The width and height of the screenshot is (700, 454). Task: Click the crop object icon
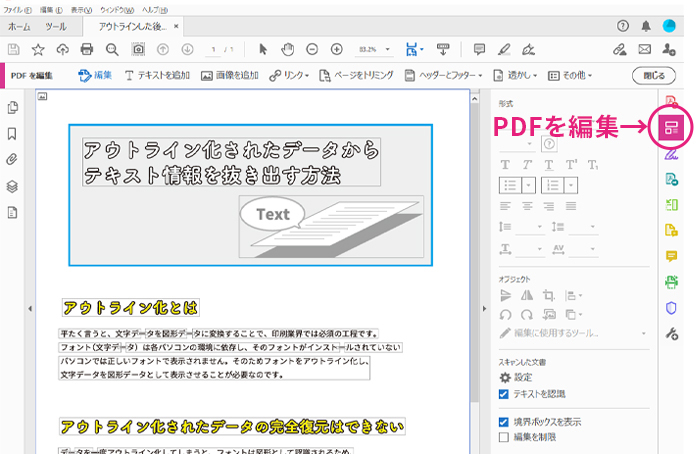tap(549, 295)
